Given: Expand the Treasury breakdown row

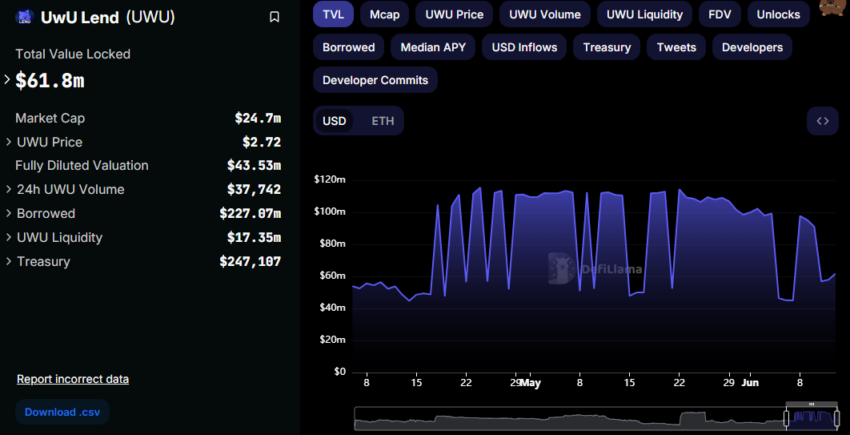Looking at the screenshot, I should point(9,261).
